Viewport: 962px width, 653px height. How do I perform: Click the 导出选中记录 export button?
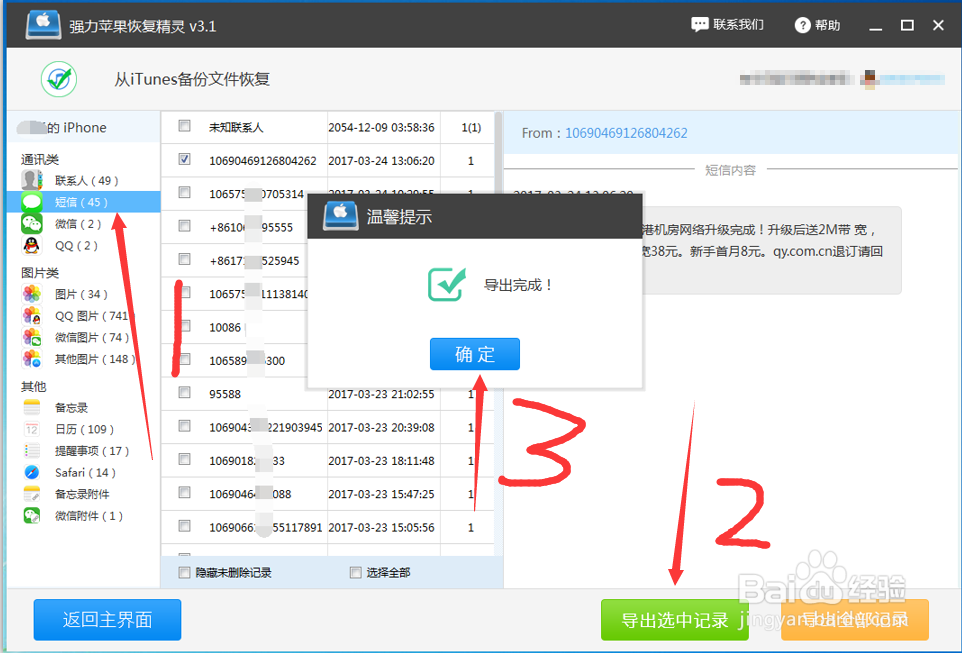[x=674, y=619]
